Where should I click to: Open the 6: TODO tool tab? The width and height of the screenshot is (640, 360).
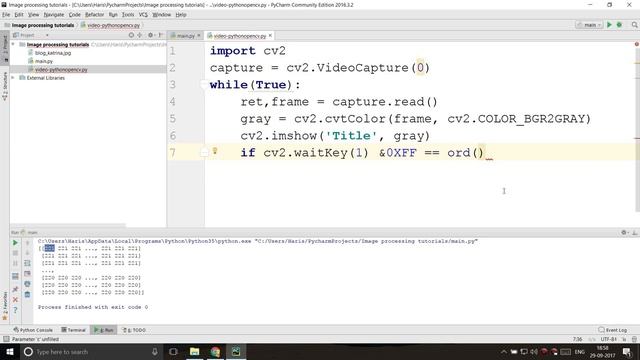tap(134, 330)
